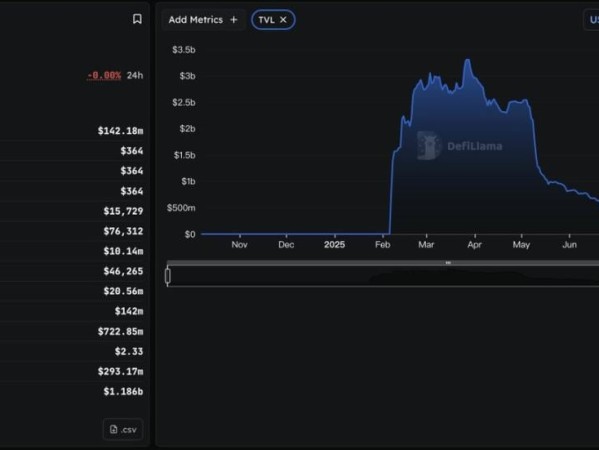Select the $20.56m value
The height and width of the screenshot is (450, 599).
pyautogui.click(x=123, y=291)
